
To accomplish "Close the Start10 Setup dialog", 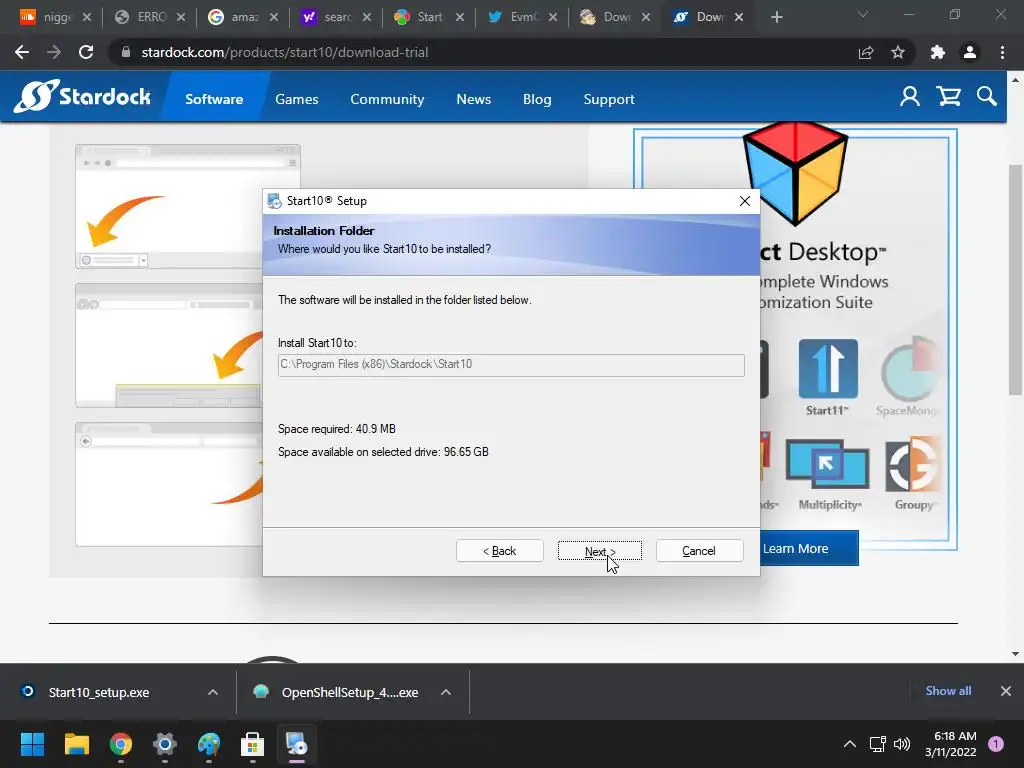I will (x=744, y=201).
